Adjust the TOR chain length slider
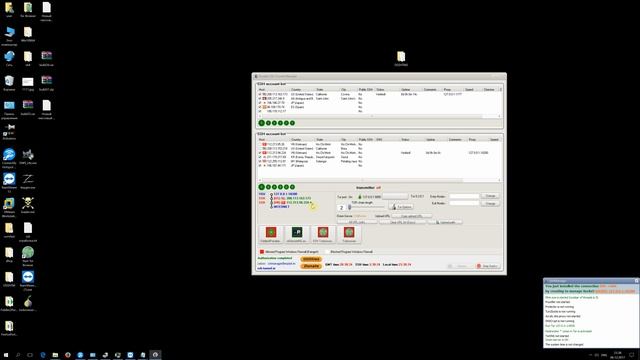This screenshot has height=360, width=640. pyautogui.click(x=366, y=207)
